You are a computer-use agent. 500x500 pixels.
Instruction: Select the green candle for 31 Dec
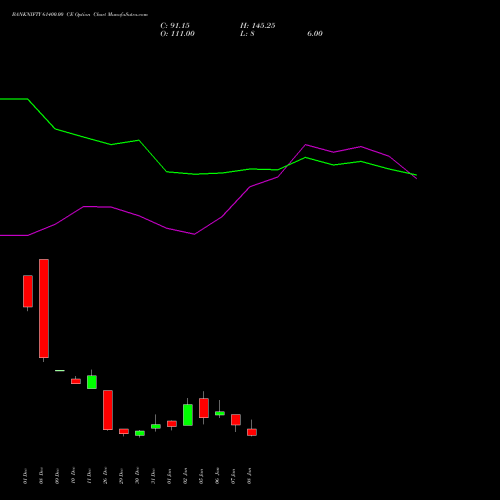[156, 426]
